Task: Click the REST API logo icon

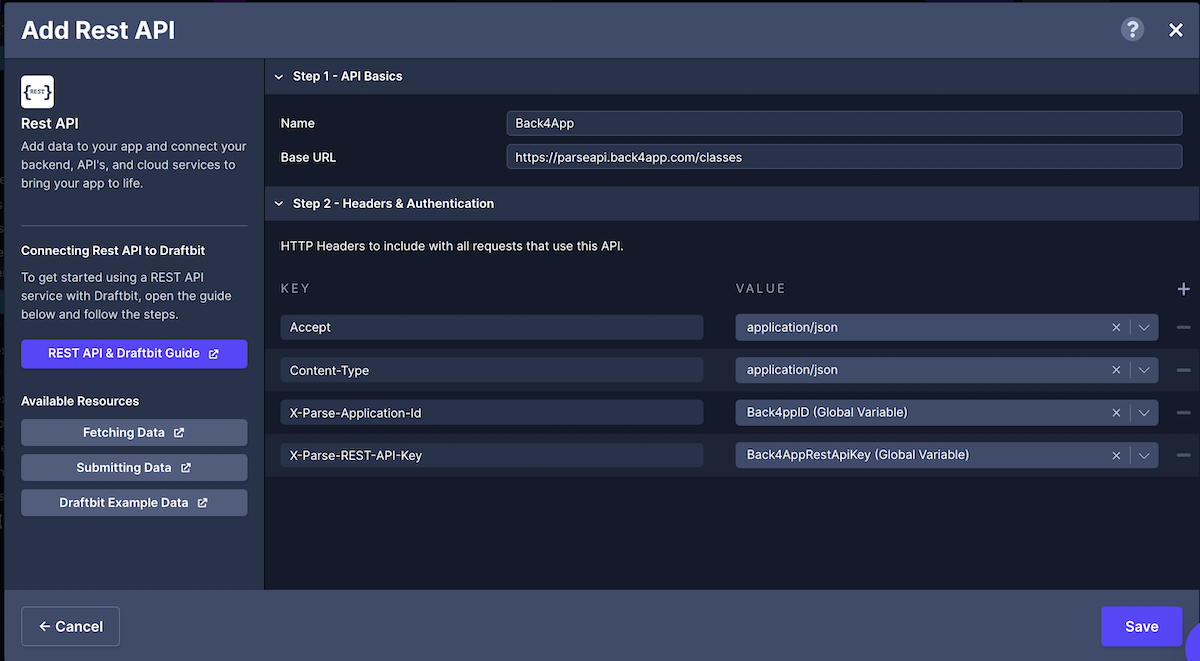Action: tap(37, 91)
